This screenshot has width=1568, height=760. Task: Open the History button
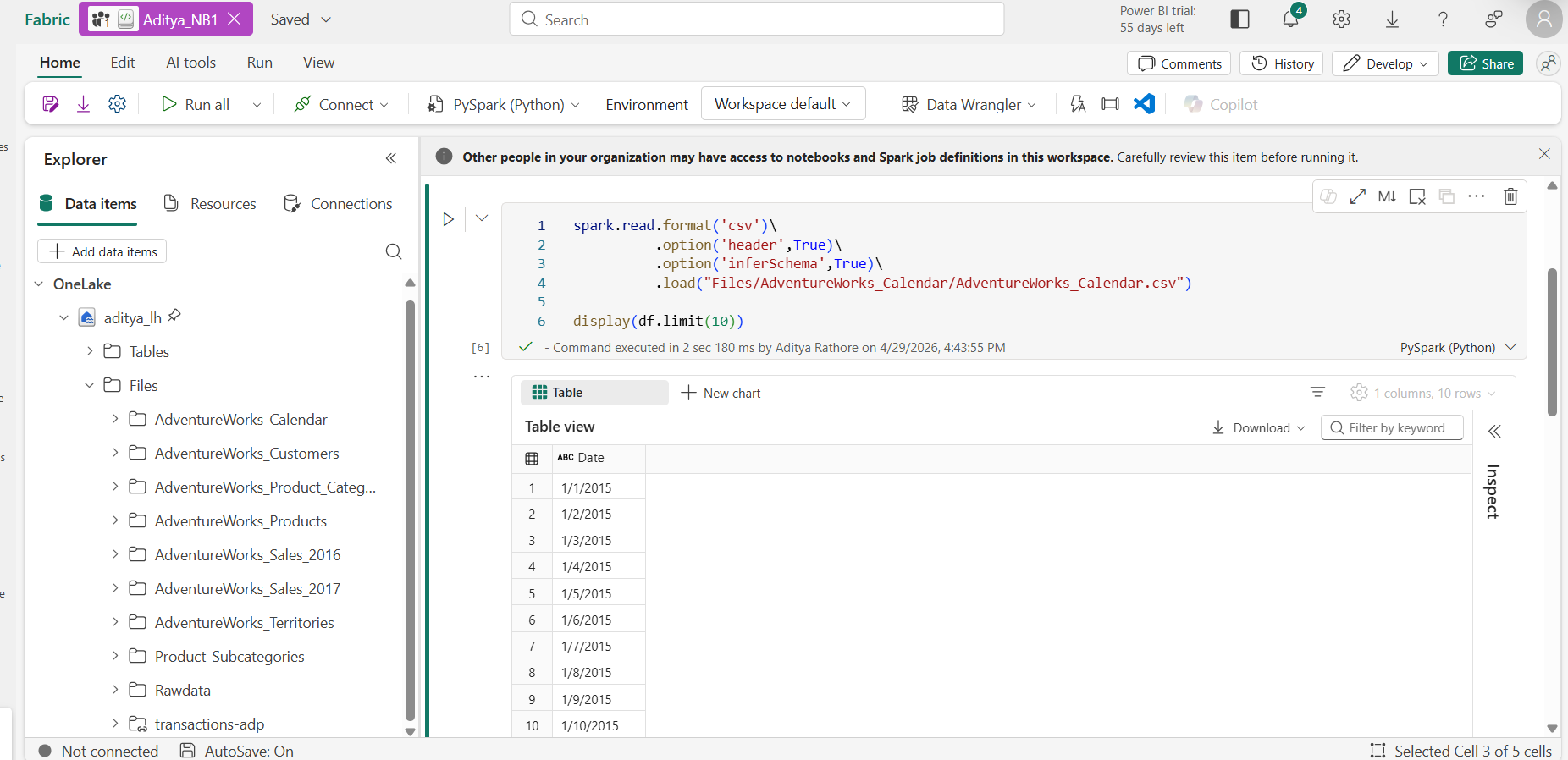(1282, 63)
